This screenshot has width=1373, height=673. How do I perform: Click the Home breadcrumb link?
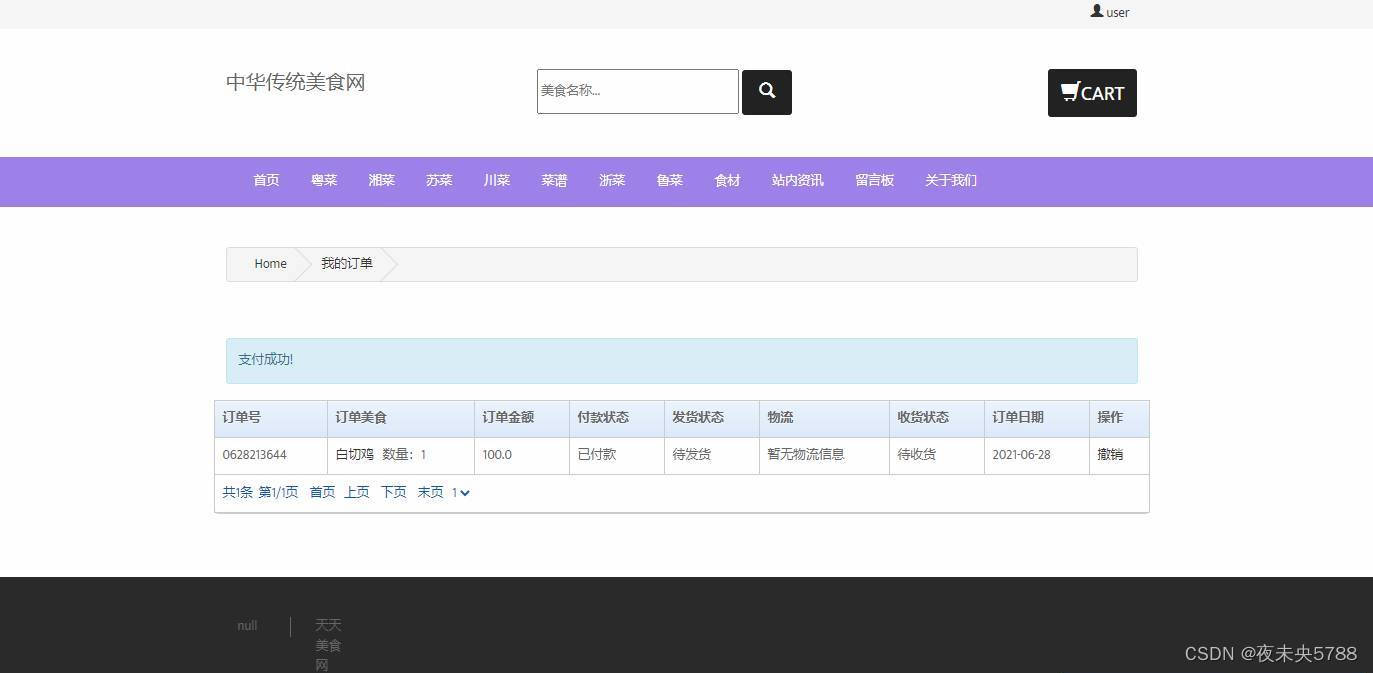point(270,264)
